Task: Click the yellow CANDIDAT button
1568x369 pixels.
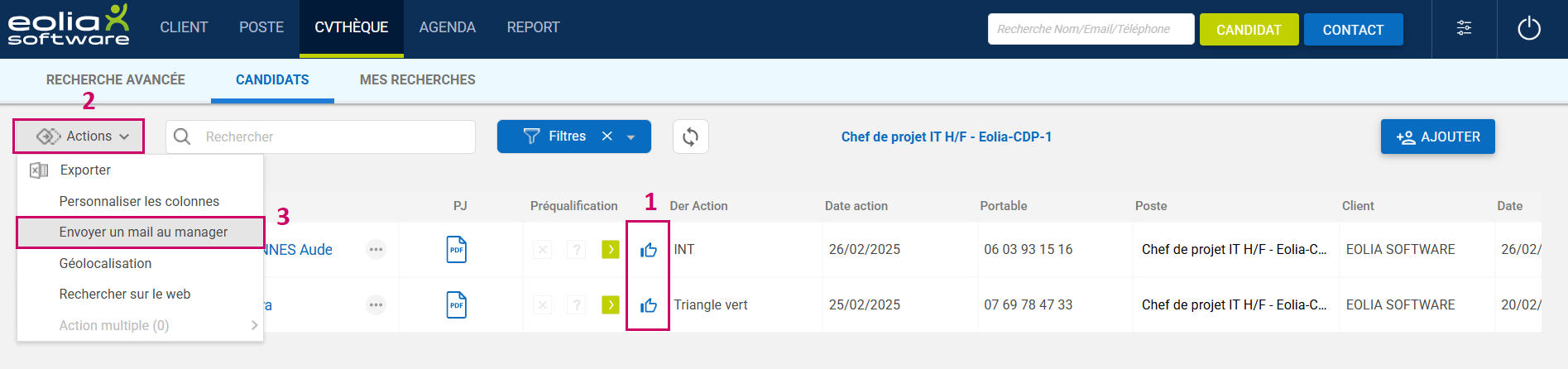Action: (1248, 30)
